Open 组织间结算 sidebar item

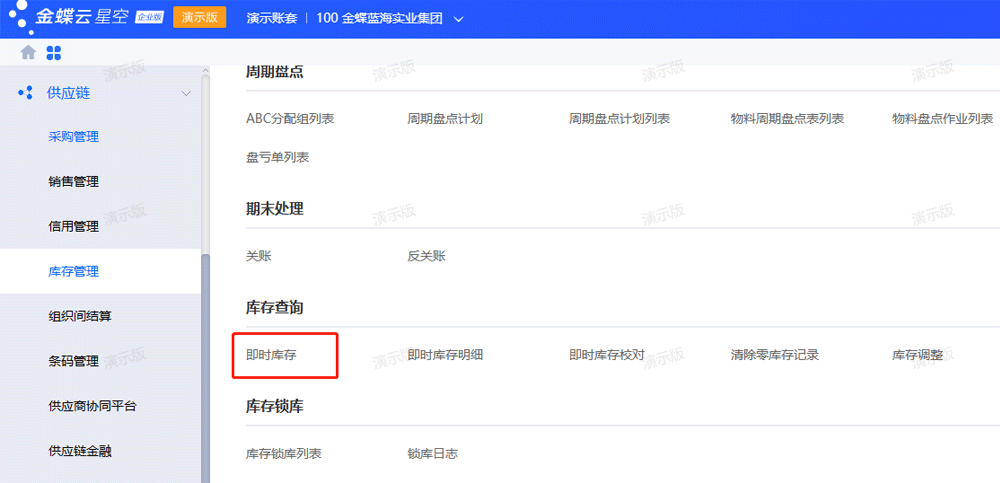pyautogui.click(x=79, y=316)
